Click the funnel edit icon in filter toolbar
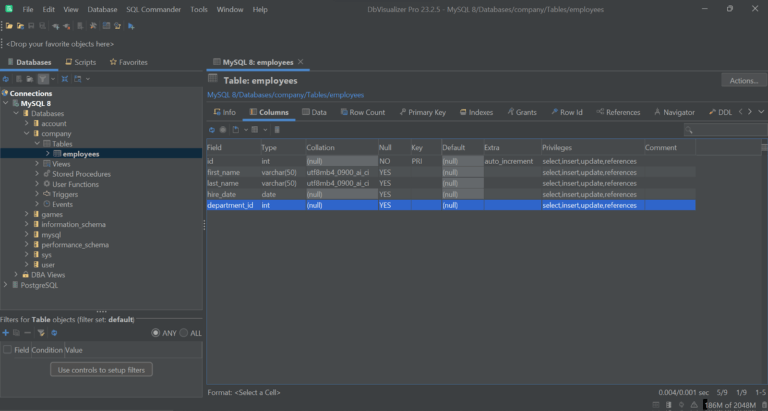 (x=41, y=333)
